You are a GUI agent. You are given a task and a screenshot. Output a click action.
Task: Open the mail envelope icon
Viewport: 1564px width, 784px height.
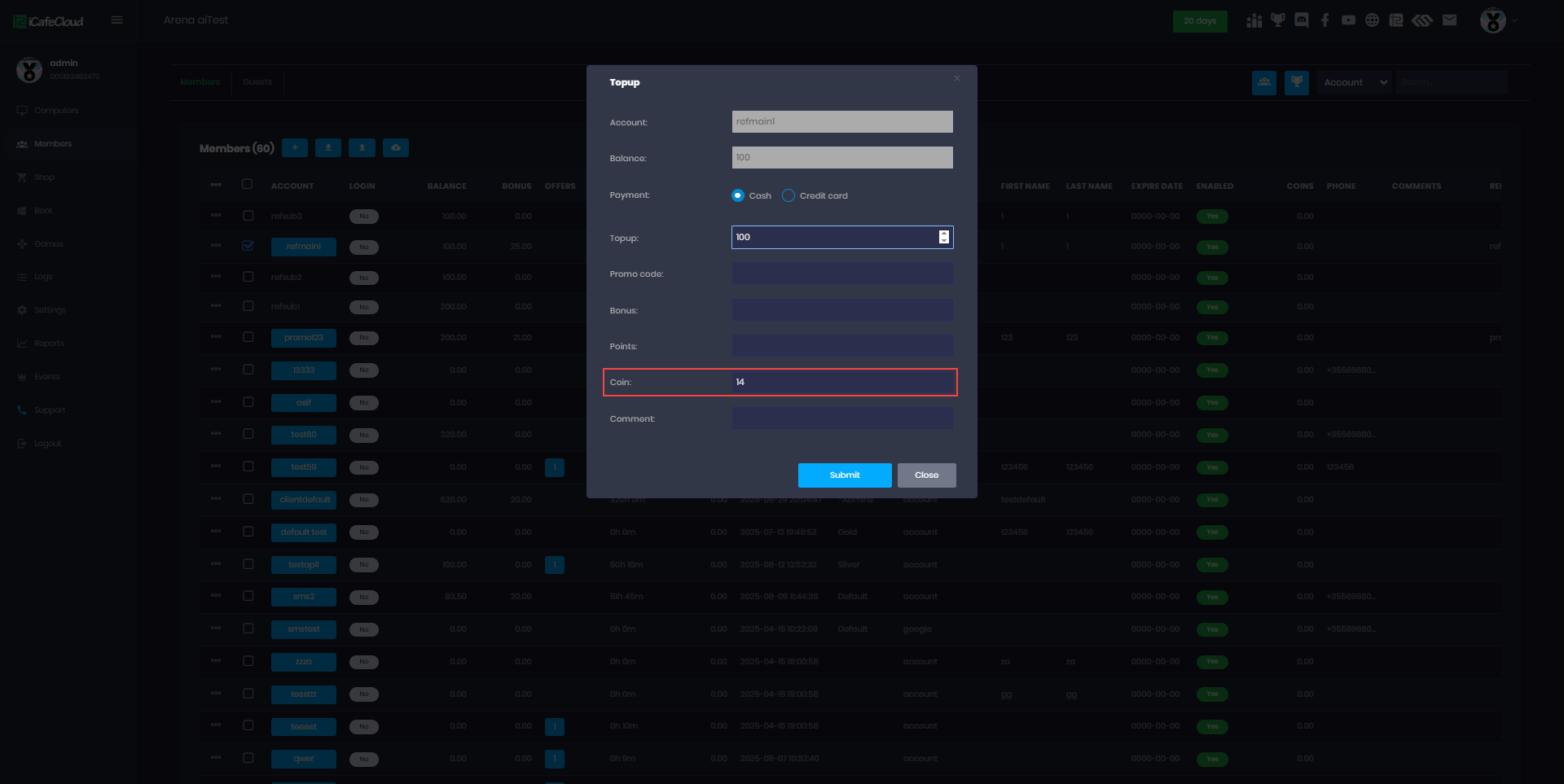point(1449,20)
